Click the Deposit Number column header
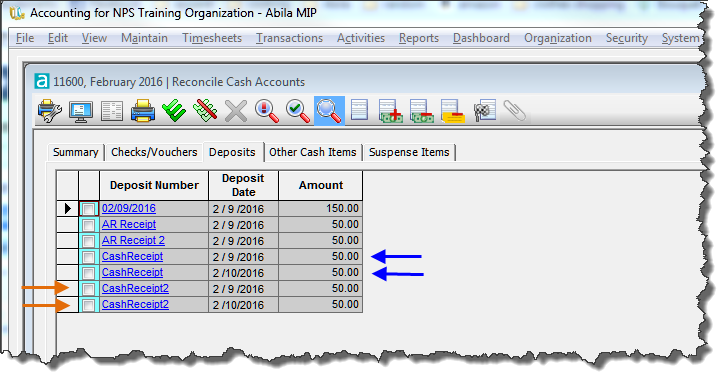 tap(154, 185)
